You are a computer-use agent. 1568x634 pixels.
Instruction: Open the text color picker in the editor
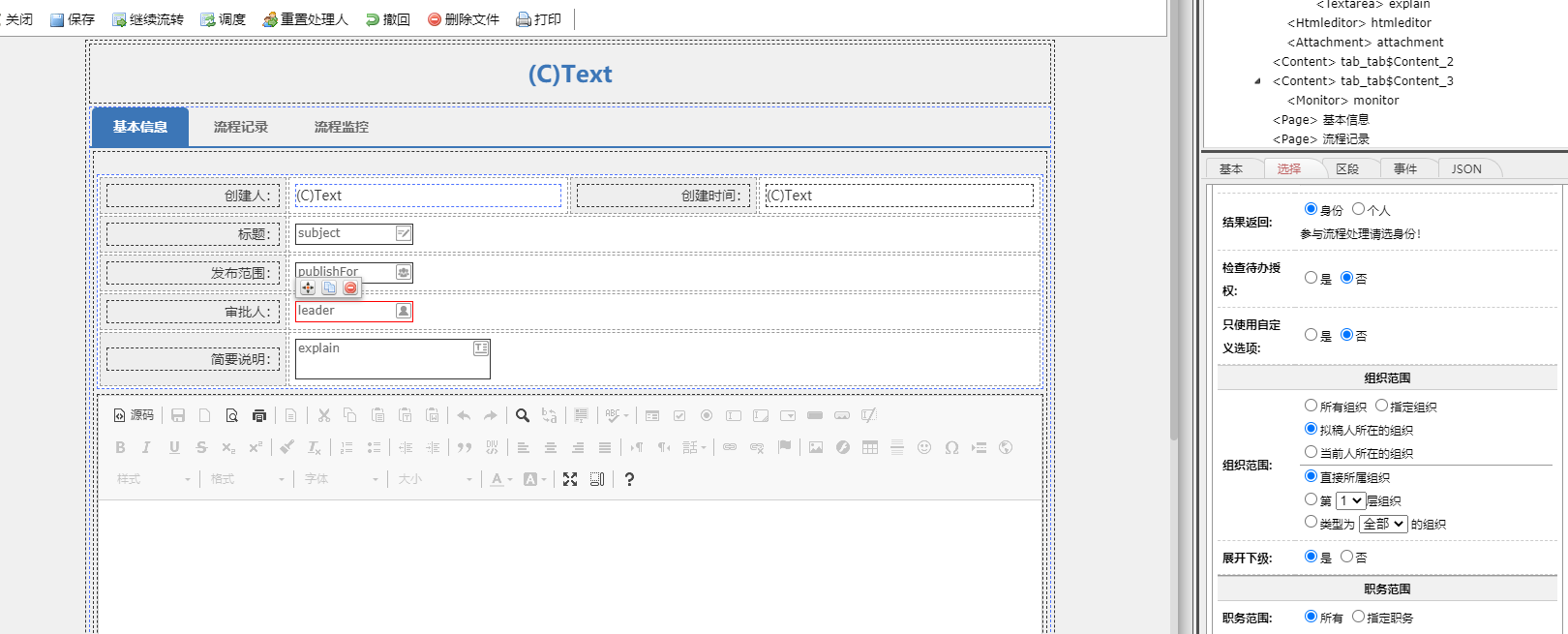coord(500,479)
